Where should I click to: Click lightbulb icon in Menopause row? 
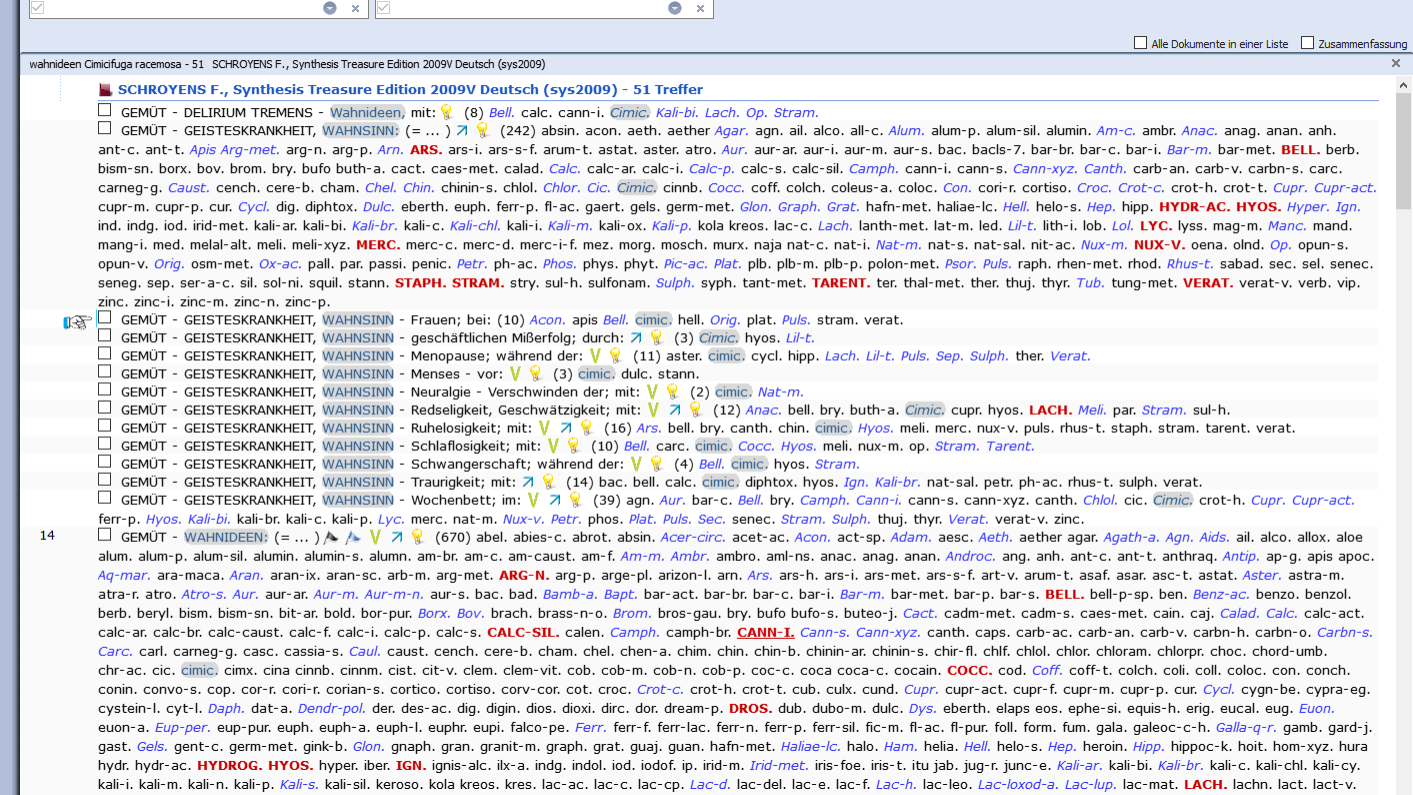click(615, 356)
